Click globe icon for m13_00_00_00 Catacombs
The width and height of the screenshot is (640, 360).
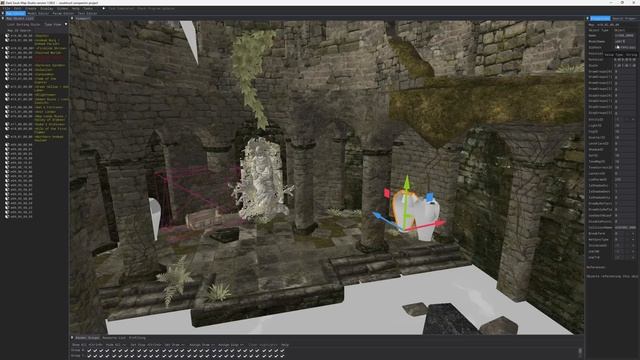tap(7, 74)
